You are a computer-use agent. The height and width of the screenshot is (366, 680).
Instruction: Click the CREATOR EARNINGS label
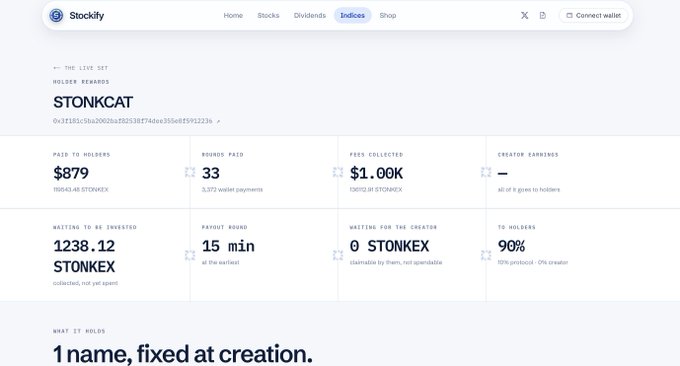tap(528, 155)
